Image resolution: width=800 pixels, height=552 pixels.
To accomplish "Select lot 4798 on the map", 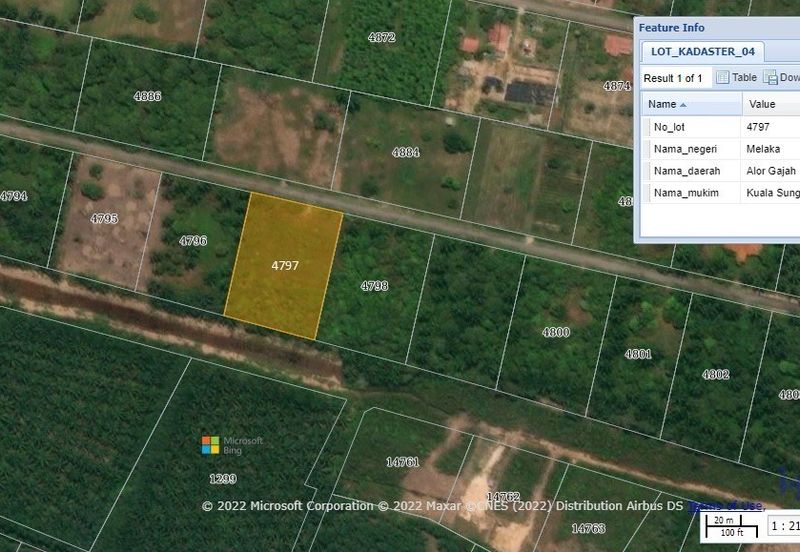I will (x=374, y=286).
